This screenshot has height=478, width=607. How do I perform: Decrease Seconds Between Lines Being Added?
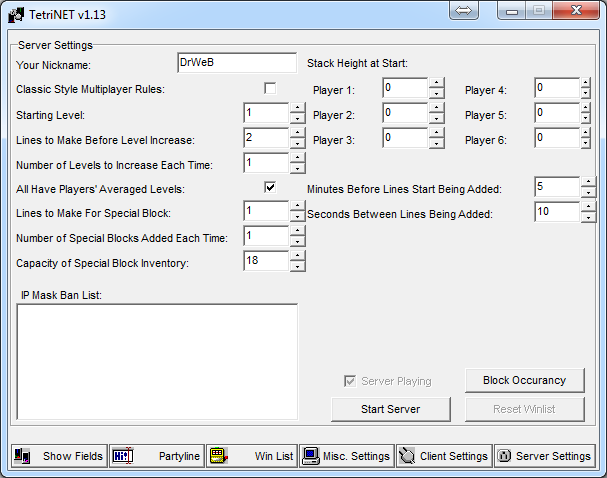coord(588,218)
